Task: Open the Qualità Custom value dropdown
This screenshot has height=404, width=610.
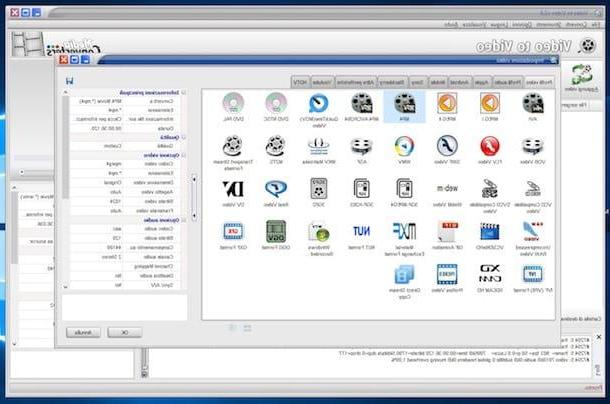Action: click(x=97, y=146)
